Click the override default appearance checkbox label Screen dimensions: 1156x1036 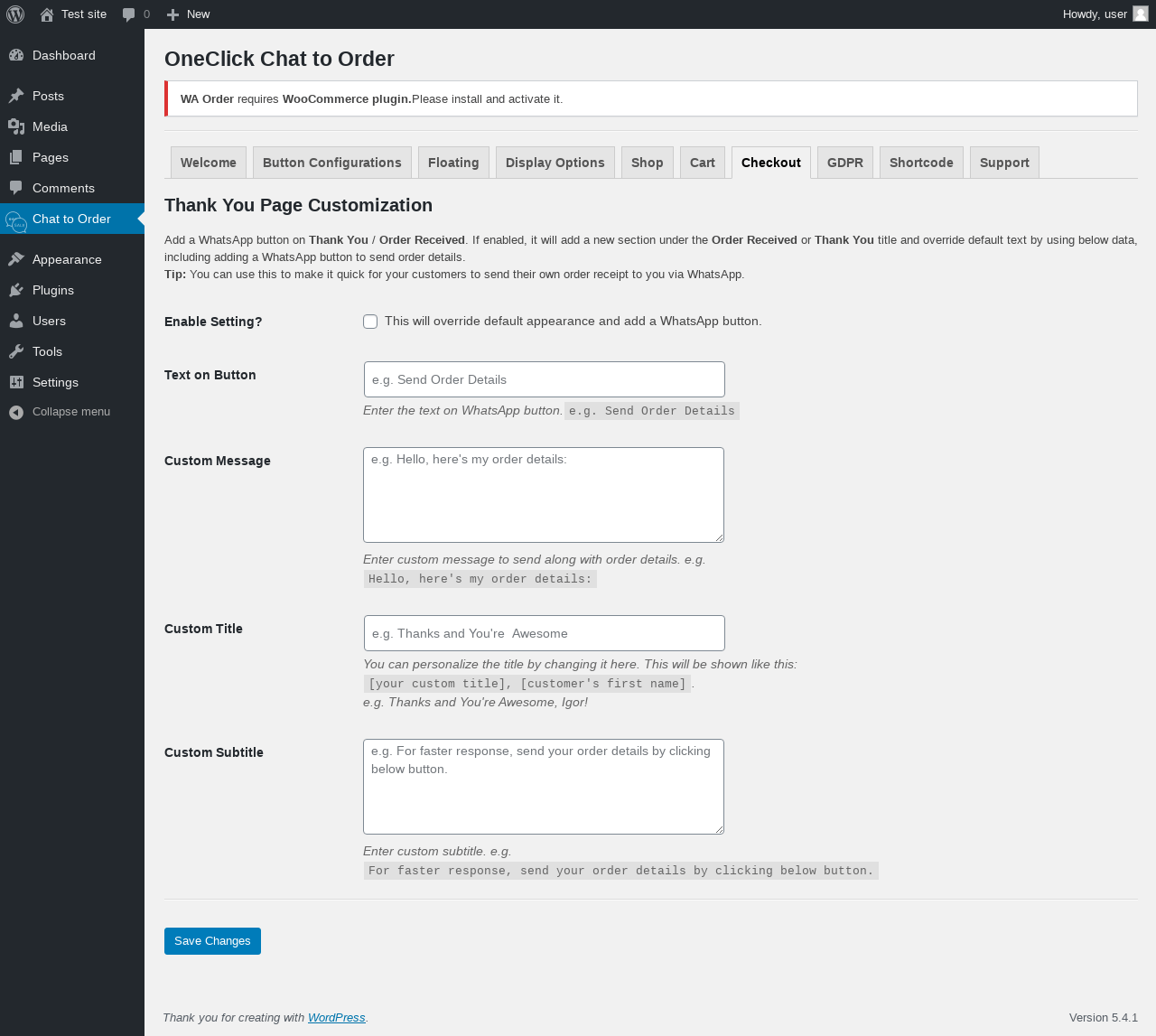coord(573,322)
